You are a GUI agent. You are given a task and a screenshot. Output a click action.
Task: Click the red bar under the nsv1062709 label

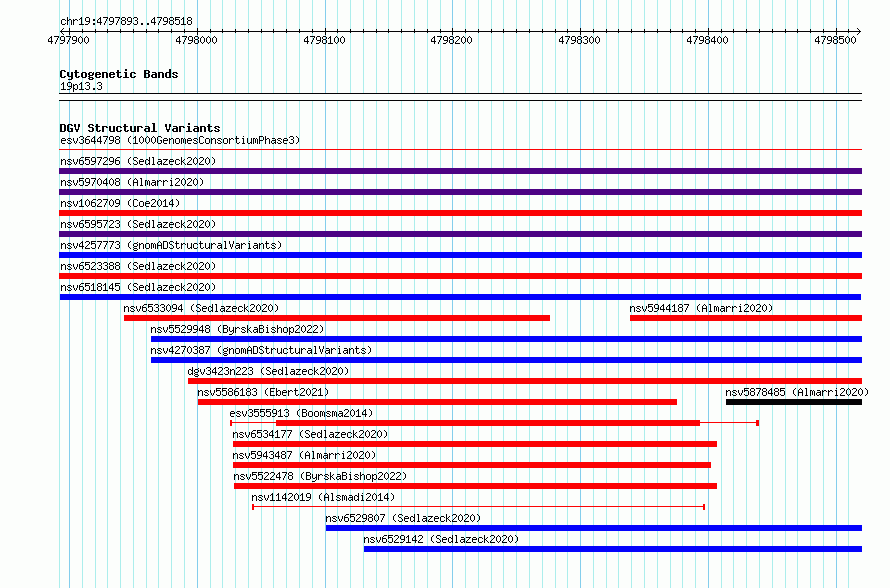tap(460, 213)
